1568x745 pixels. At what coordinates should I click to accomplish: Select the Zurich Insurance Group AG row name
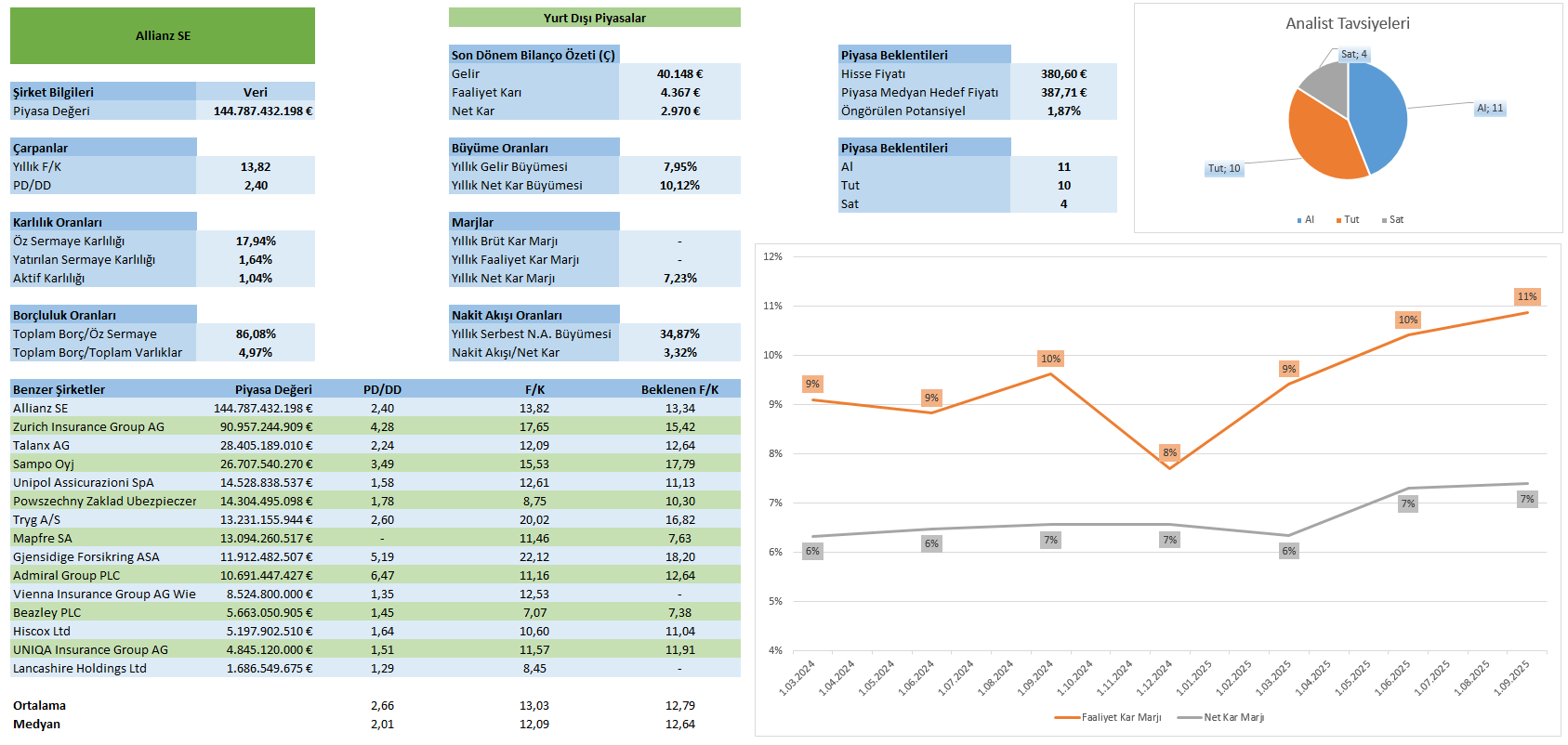click(x=88, y=426)
